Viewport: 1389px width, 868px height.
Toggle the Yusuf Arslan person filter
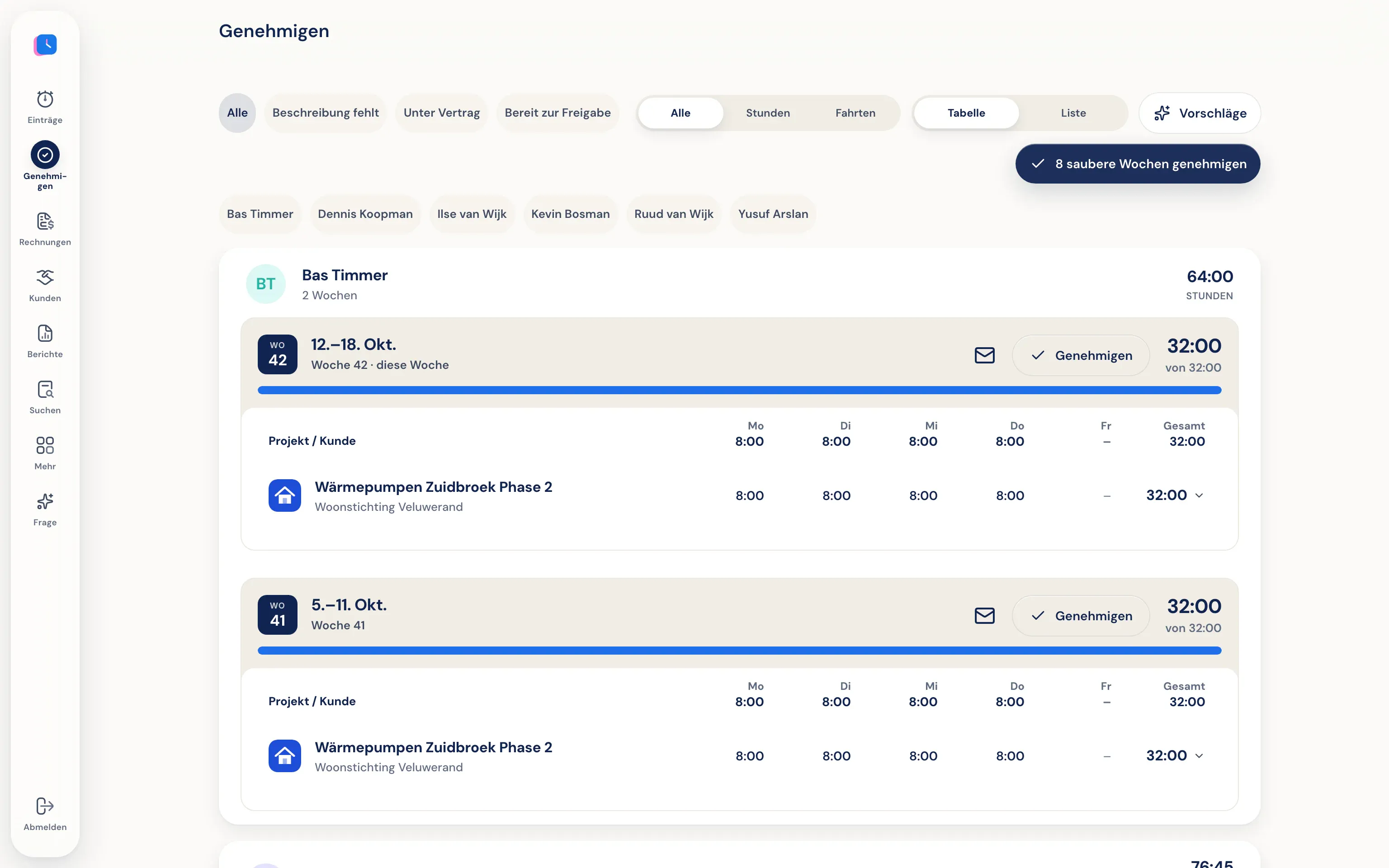coord(773,214)
